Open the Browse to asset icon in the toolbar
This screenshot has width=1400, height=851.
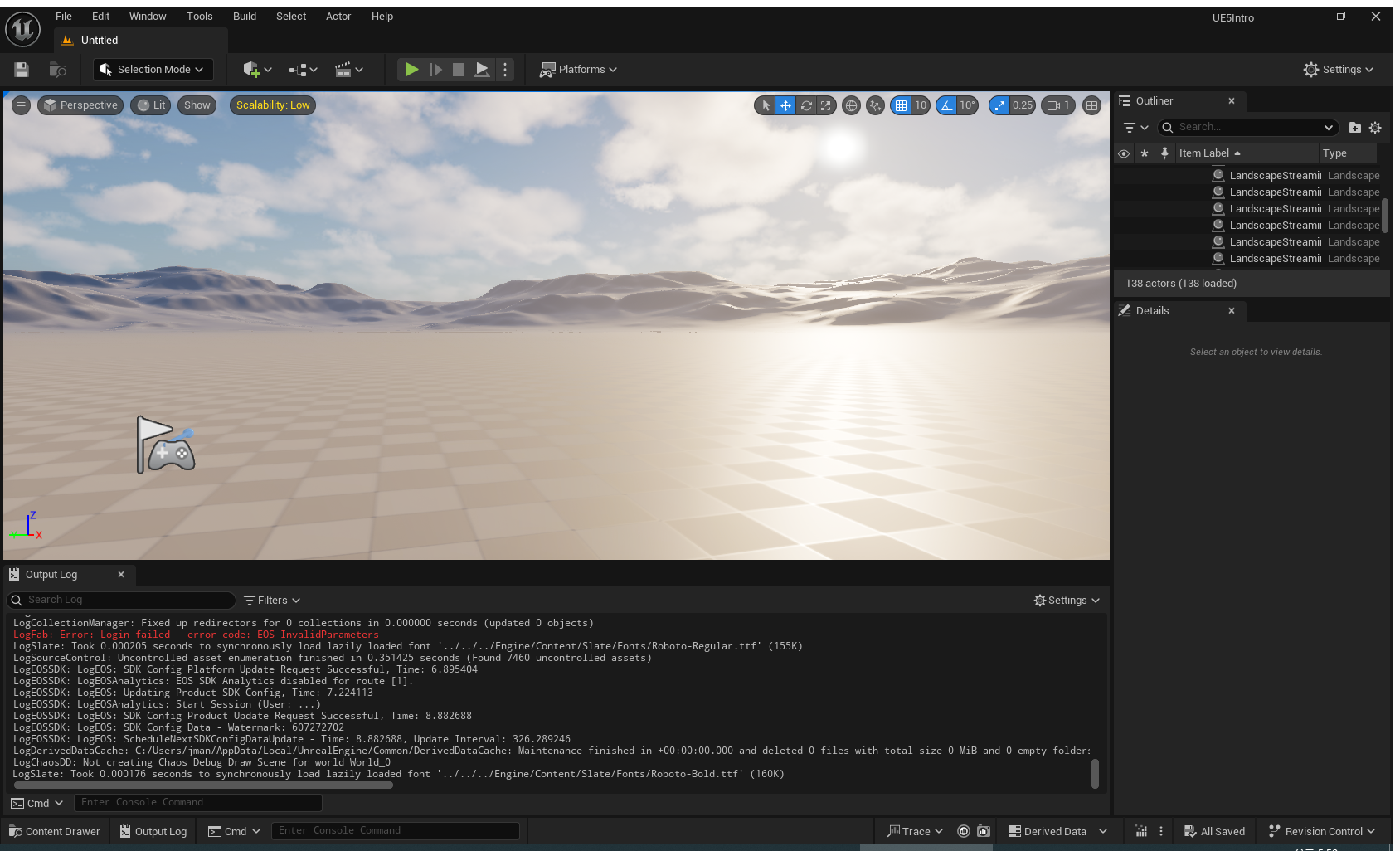(x=57, y=70)
